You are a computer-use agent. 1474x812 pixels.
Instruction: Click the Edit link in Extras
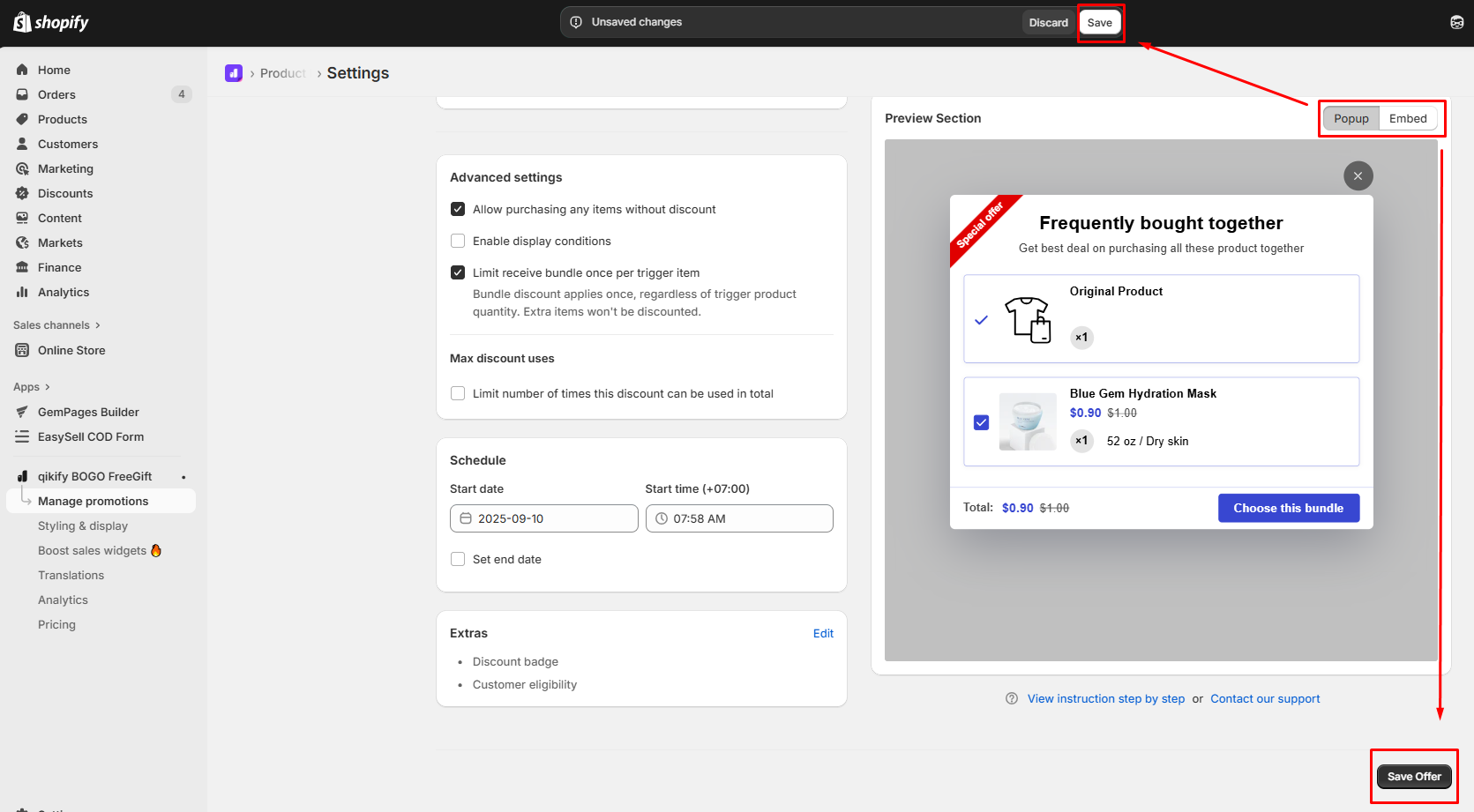point(822,633)
